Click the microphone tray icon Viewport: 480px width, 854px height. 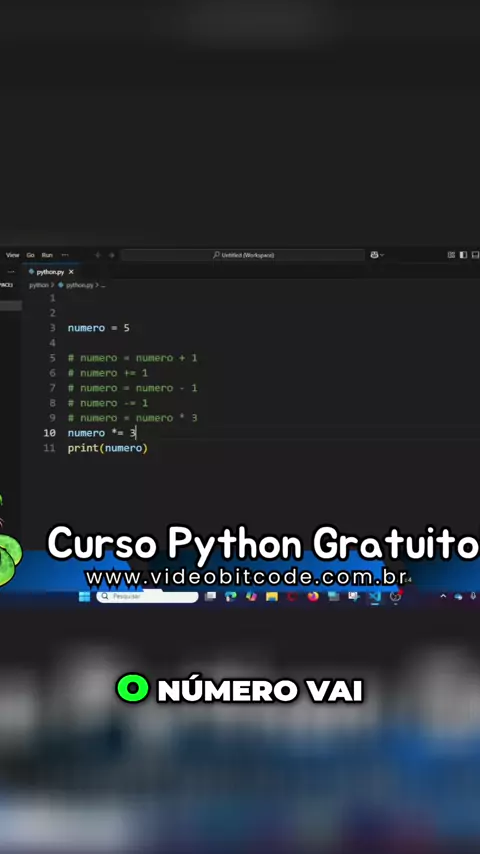473,597
